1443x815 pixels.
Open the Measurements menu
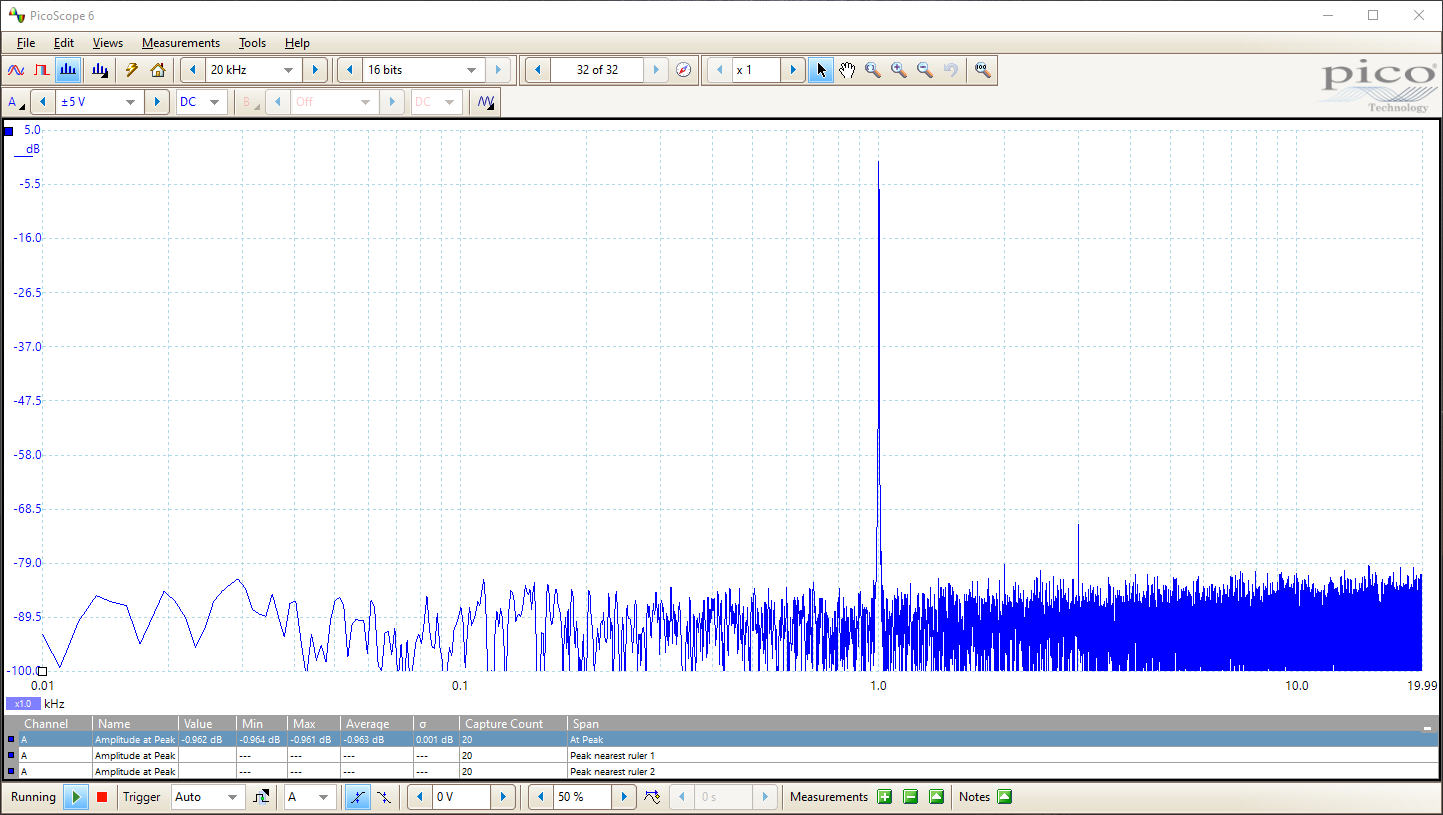coord(181,43)
